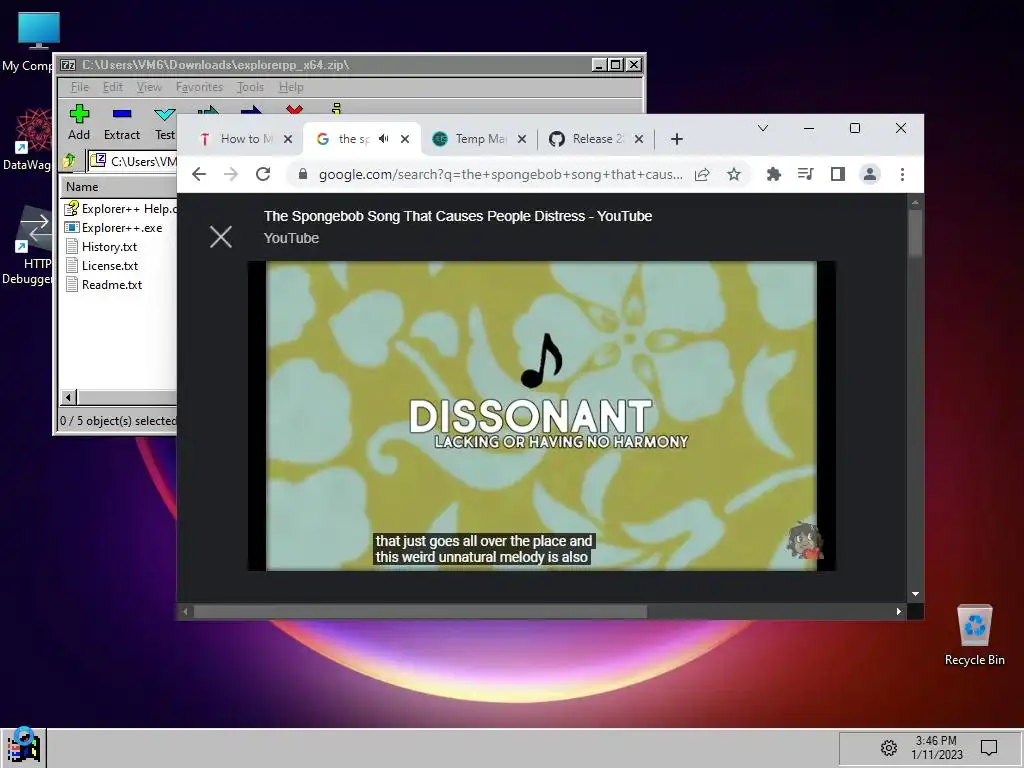The width and height of the screenshot is (1024, 768).
Task: Sort 7-Zip list by Name column
Action: pos(118,187)
